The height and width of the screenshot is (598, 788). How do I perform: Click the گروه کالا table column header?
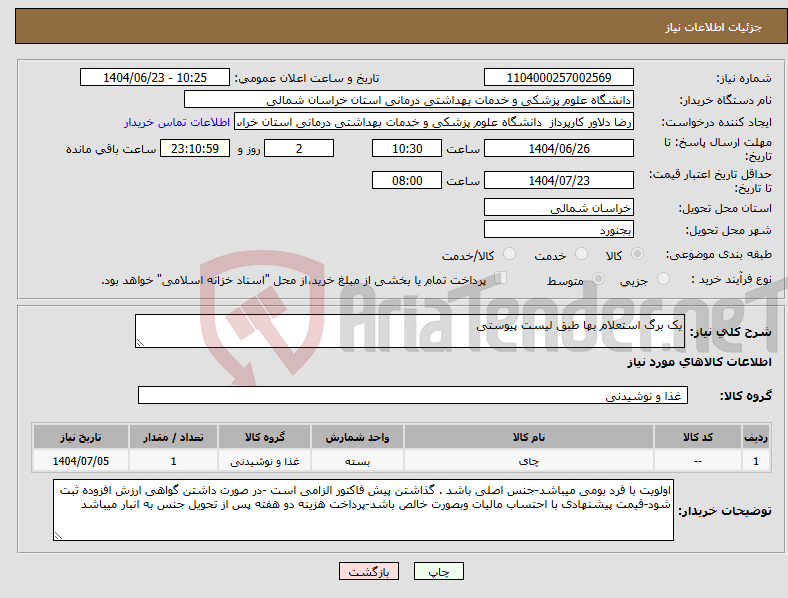(x=264, y=437)
